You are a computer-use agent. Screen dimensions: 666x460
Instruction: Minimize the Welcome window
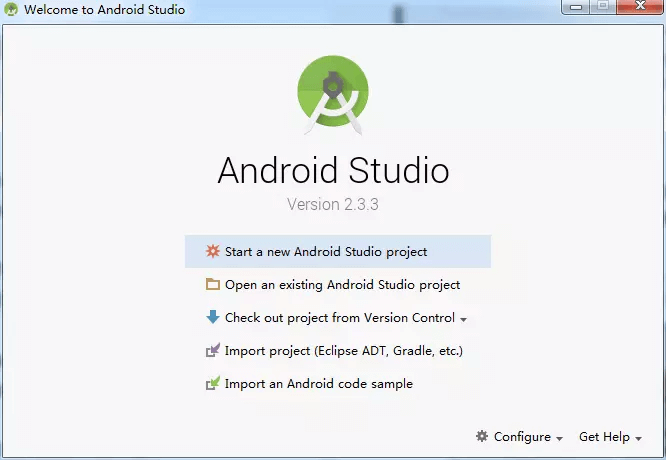[576, 7]
